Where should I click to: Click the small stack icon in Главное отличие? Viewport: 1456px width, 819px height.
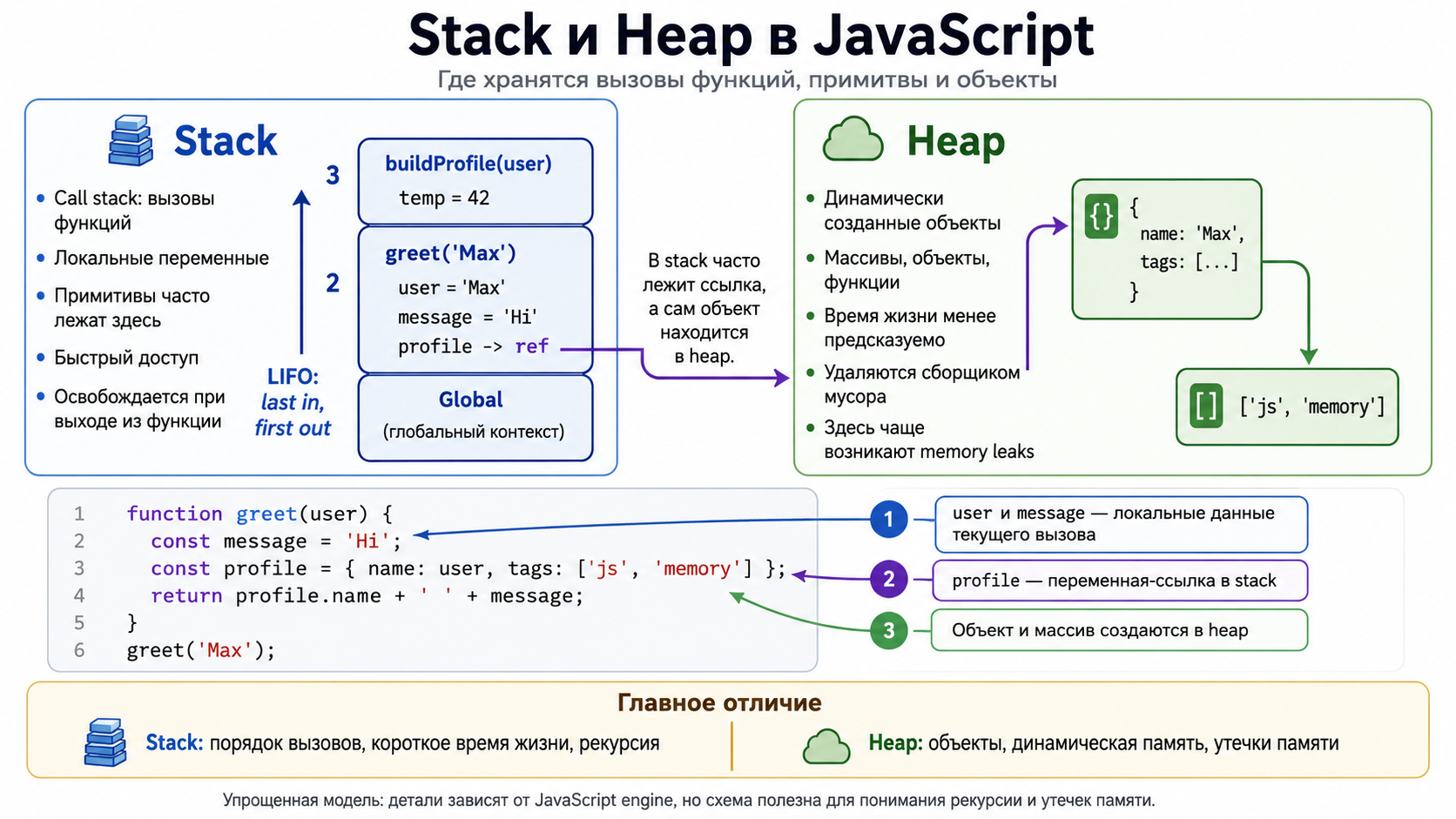105,742
